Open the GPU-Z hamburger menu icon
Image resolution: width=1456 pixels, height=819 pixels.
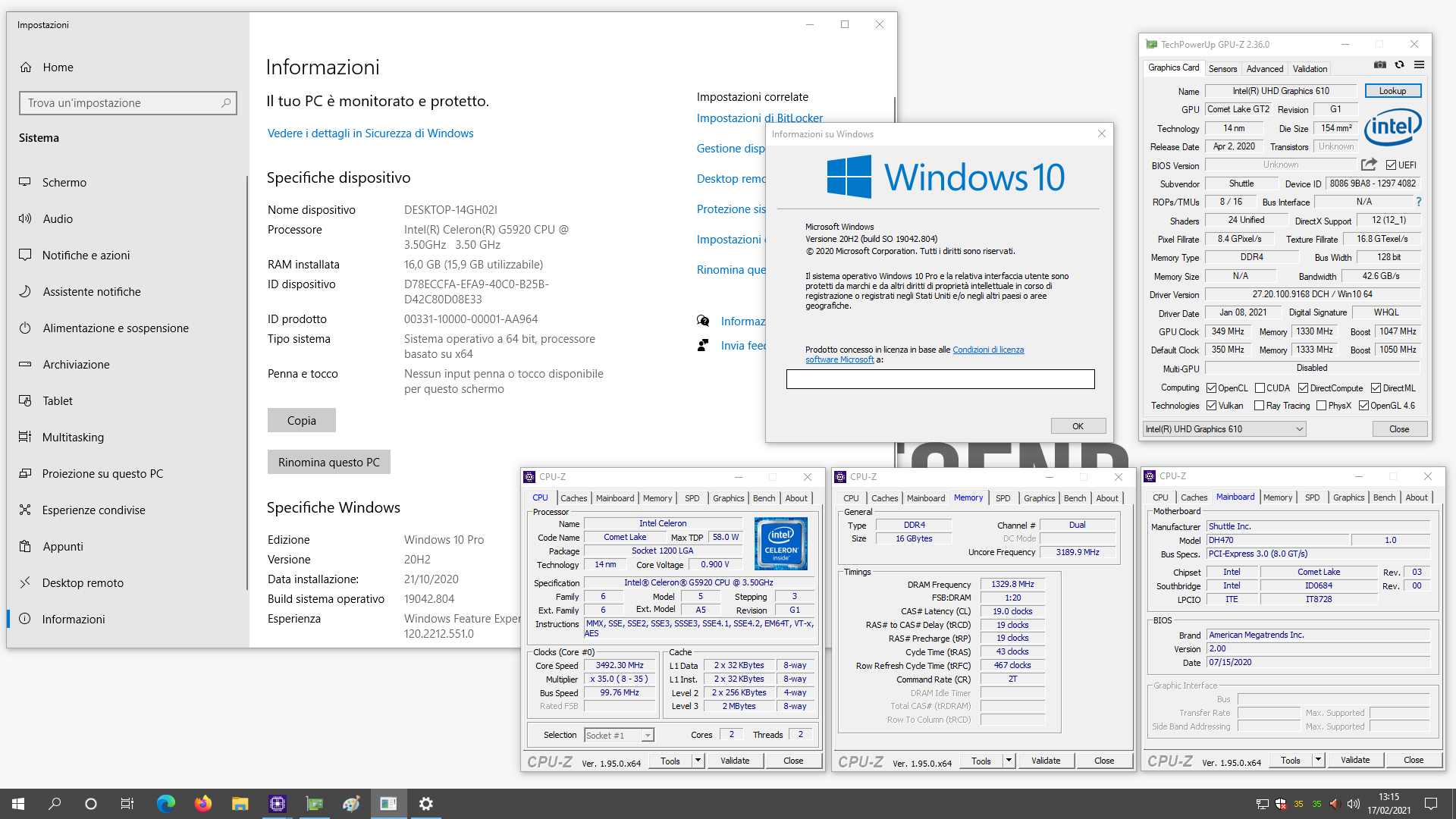tap(1419, 65)
